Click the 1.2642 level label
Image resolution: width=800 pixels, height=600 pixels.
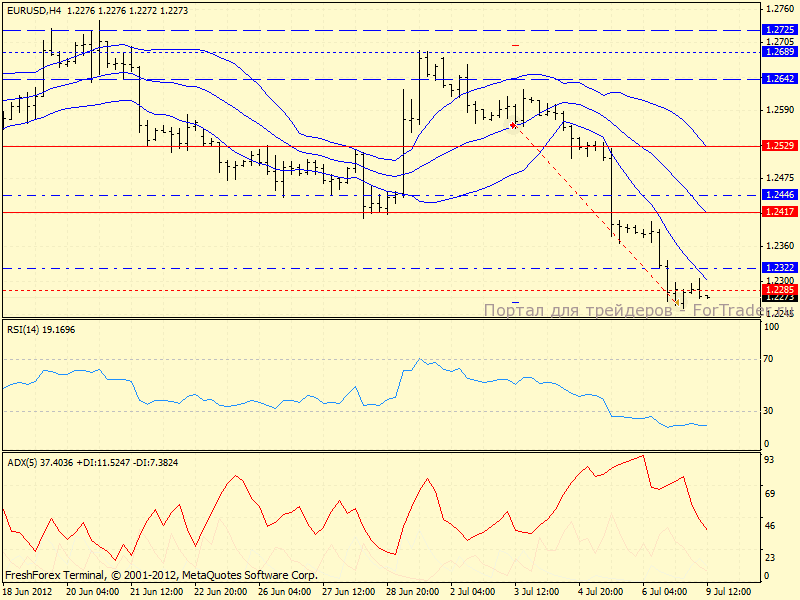point(780,79)
